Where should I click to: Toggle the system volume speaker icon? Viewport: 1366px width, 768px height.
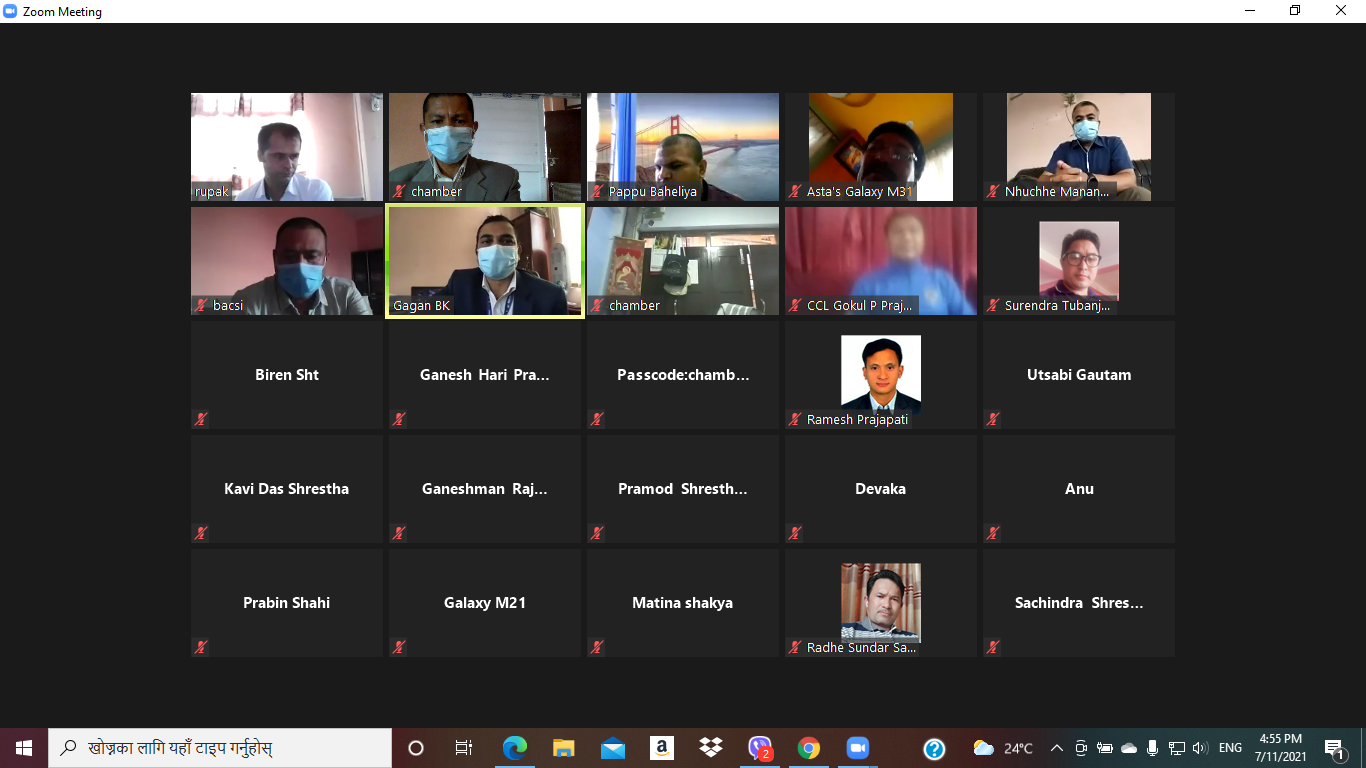pyautogui.click(x=1200, y=748)
